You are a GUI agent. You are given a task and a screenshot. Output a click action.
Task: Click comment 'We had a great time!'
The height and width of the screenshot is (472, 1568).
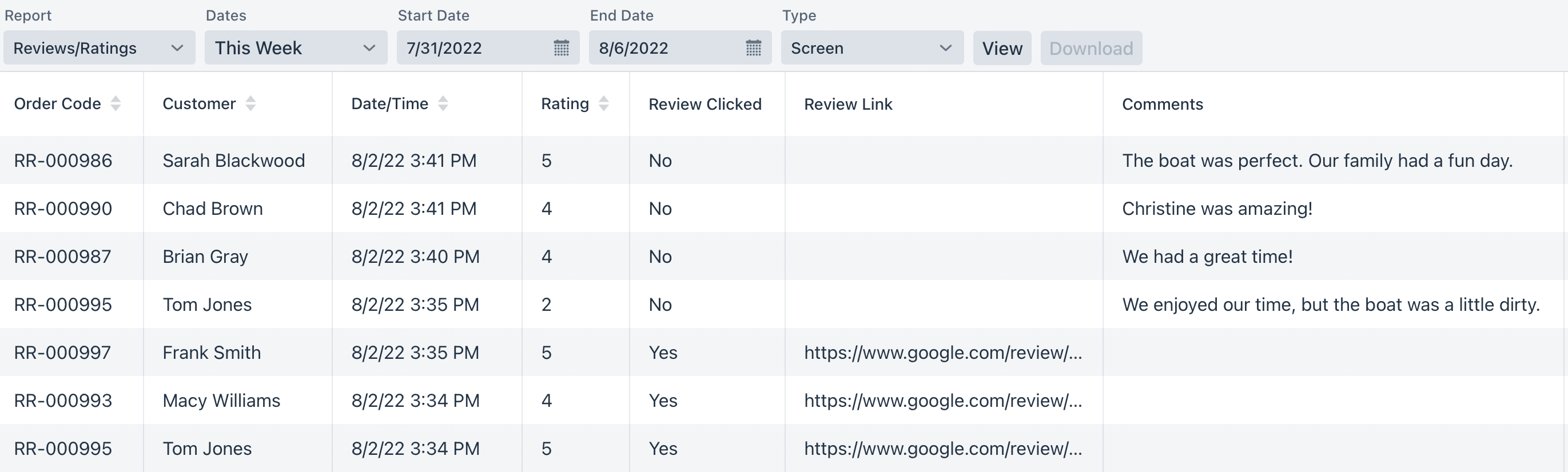[1208, 257]
